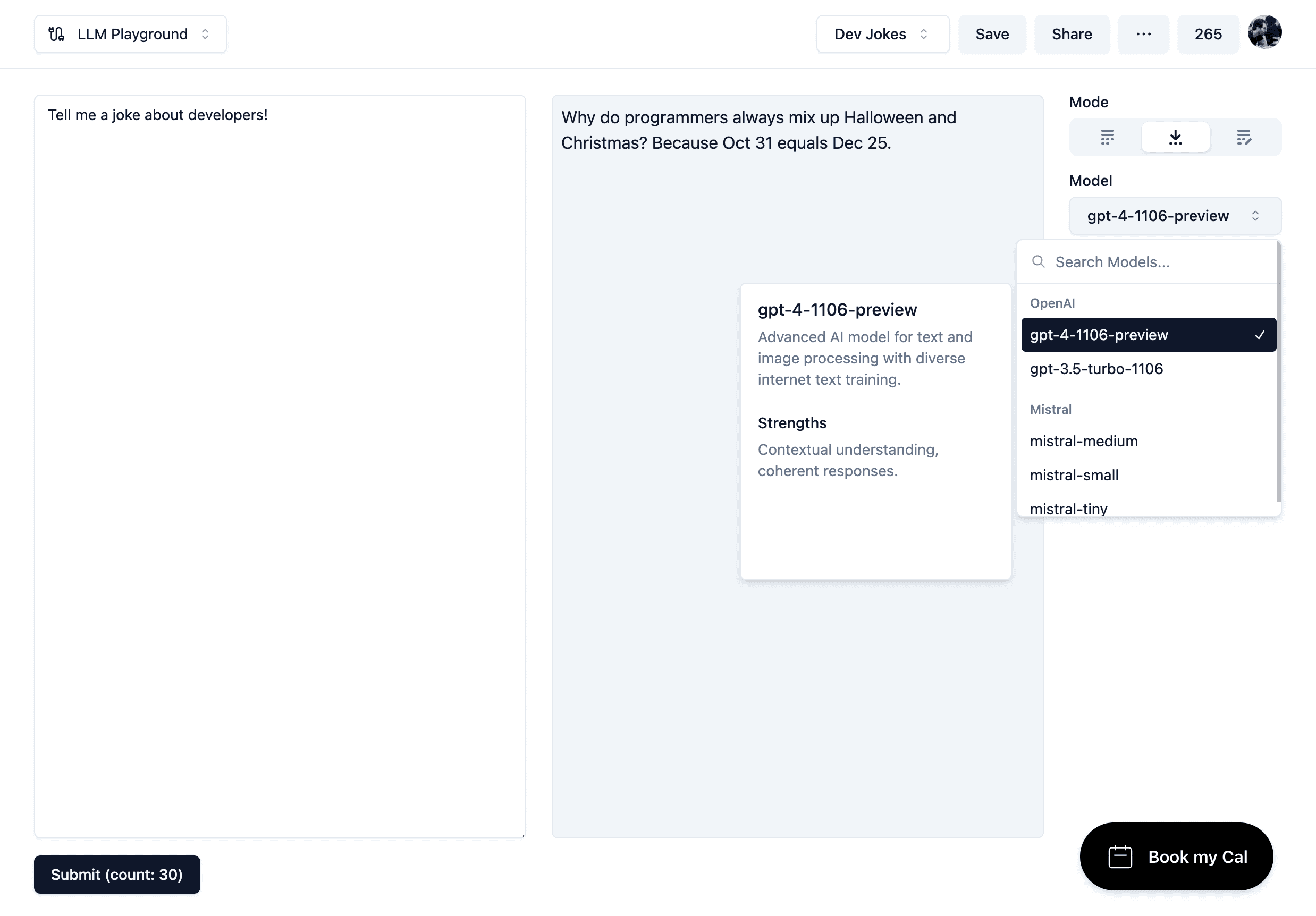Click the search magnifier icon
Viewport: 1316px width, 916px height.
(1038, 262)
